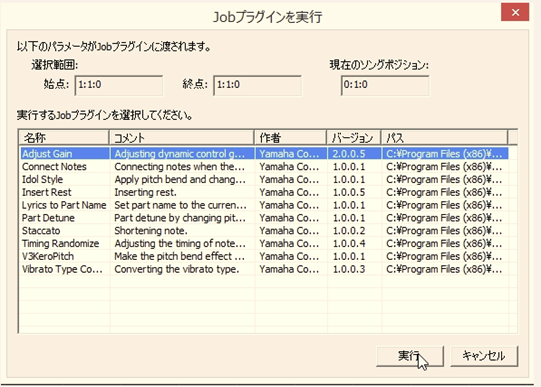
Task: Click comment 'Inserting rest.'
Action: [x=145, y=192]
